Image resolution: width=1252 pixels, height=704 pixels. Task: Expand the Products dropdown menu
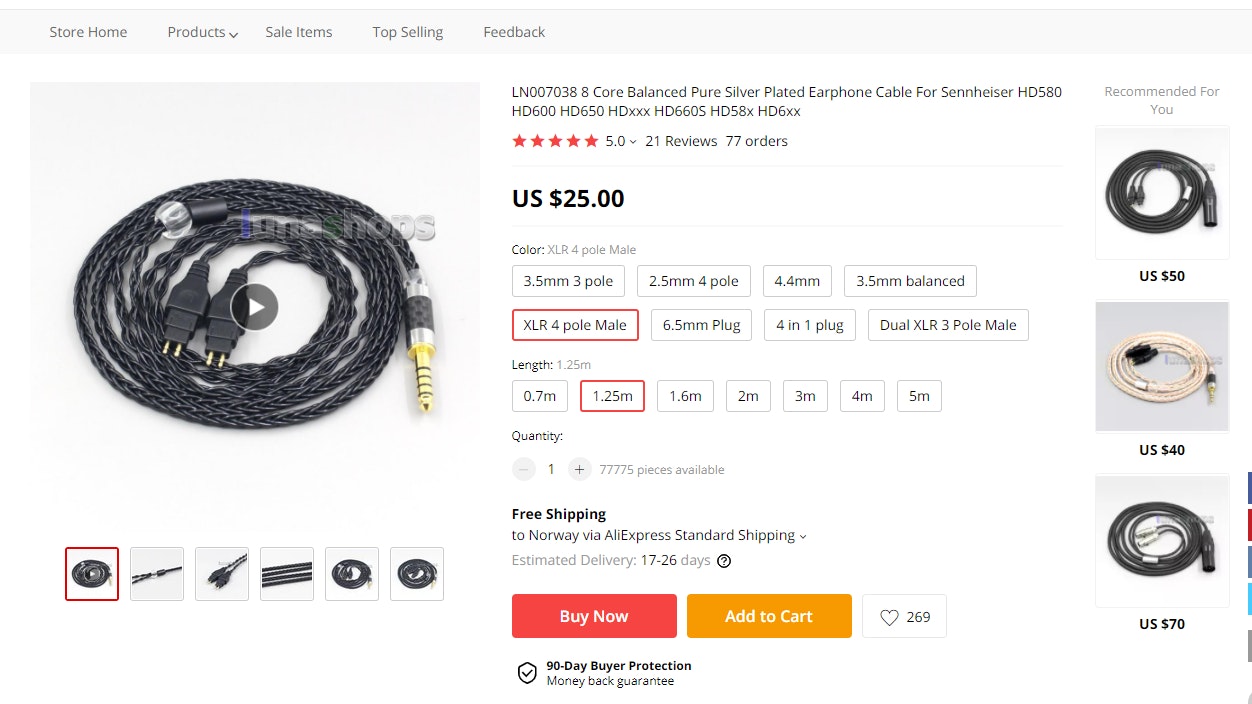(x=202, y=32)
